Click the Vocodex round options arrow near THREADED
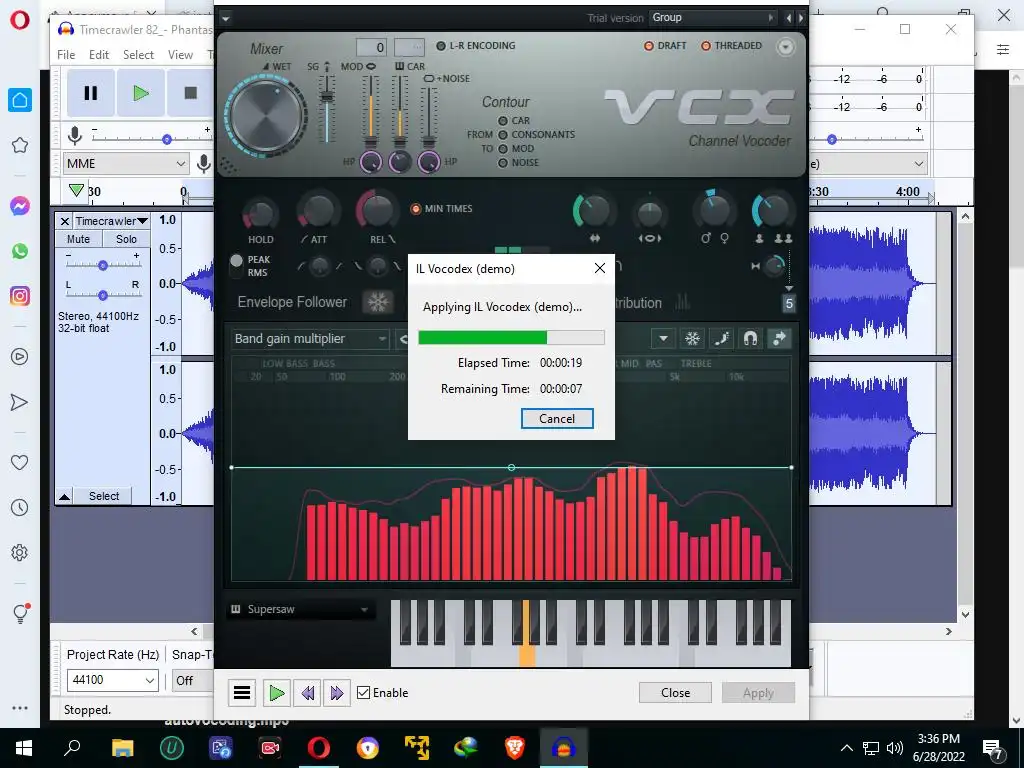 (786, 46)
